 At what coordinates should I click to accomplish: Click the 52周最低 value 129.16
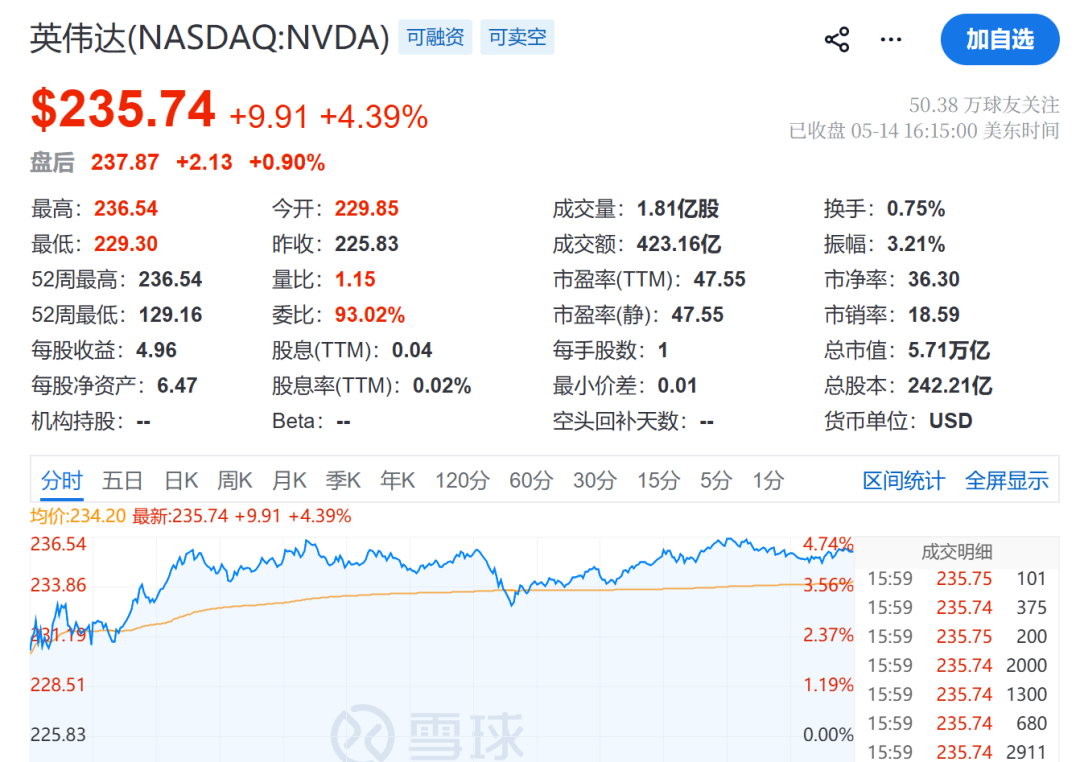pyautogui.click(x=170, y=315)
